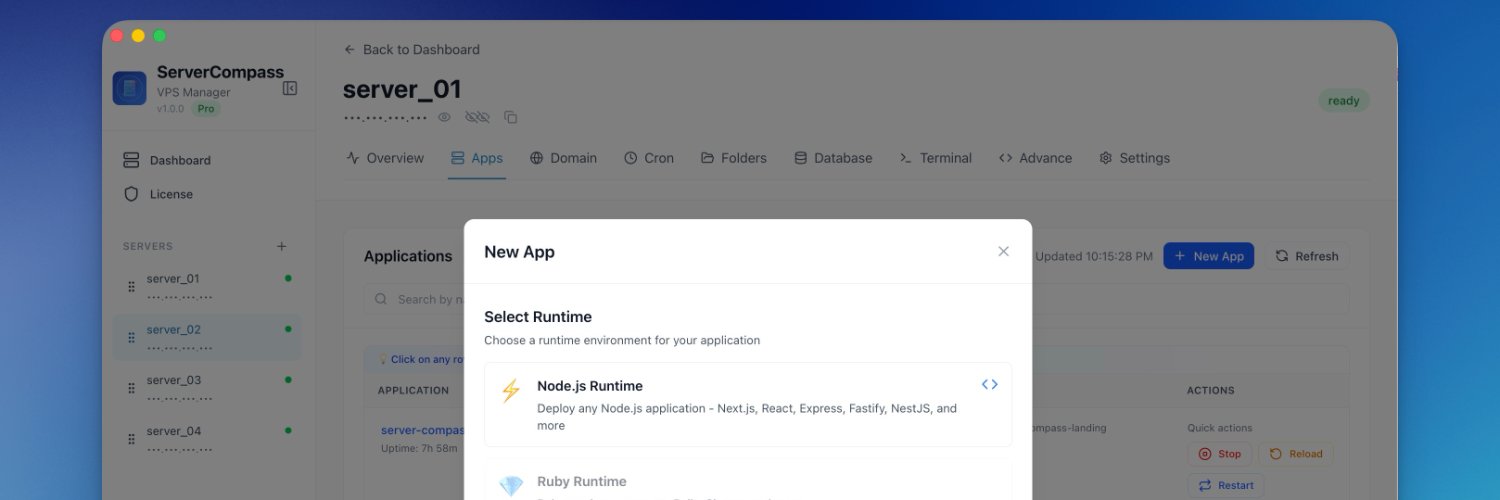
Task: Add a server with the plus icon
Action: coord(282,246)
